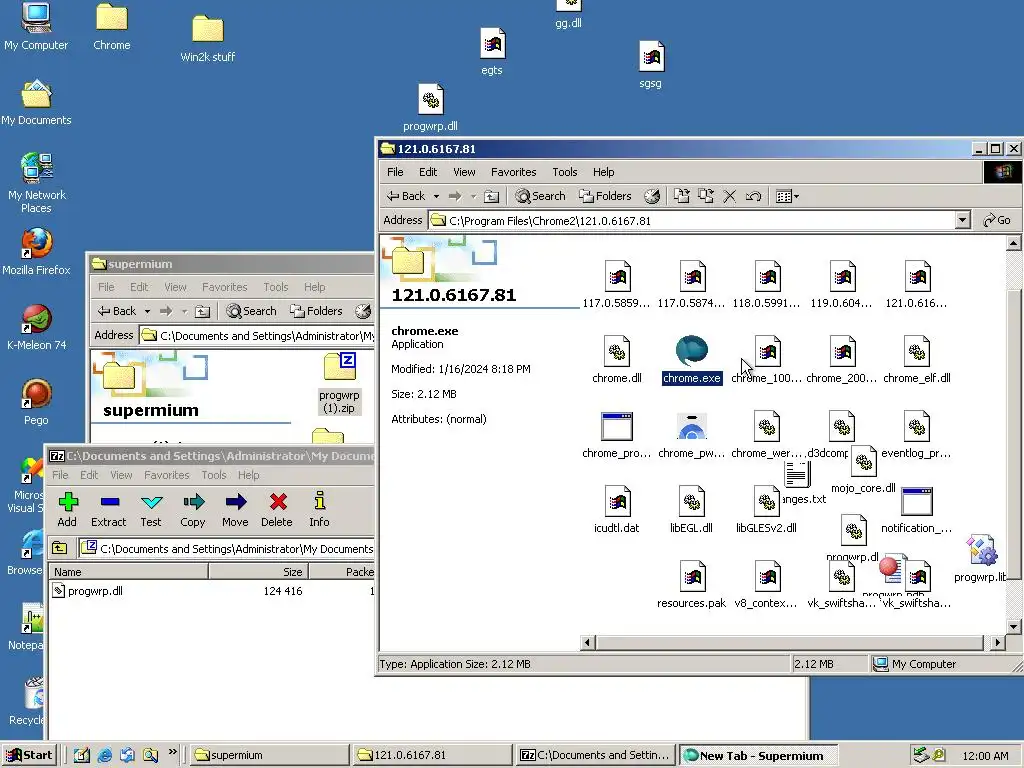This screenshot has width=1024, height=768.
Task: Click Extract in the 7-Zip toolbar
Action: tap(108, 509)
